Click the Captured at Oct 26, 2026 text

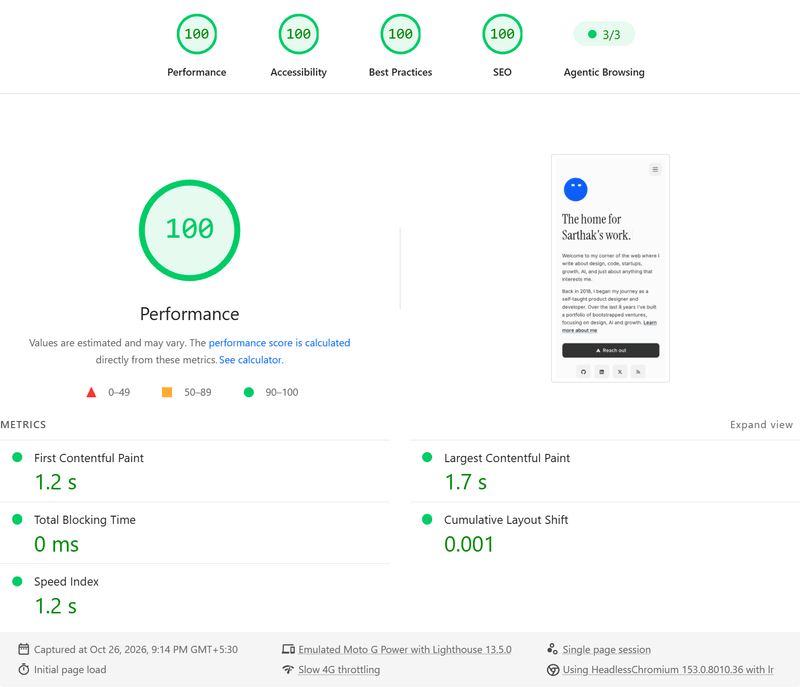[136, 649]
